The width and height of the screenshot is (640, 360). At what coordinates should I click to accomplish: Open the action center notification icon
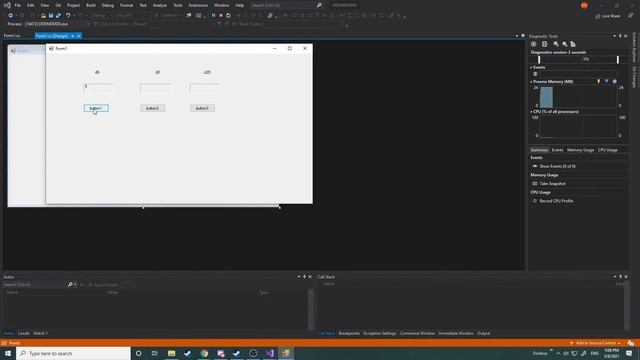[x=629, y=353]
